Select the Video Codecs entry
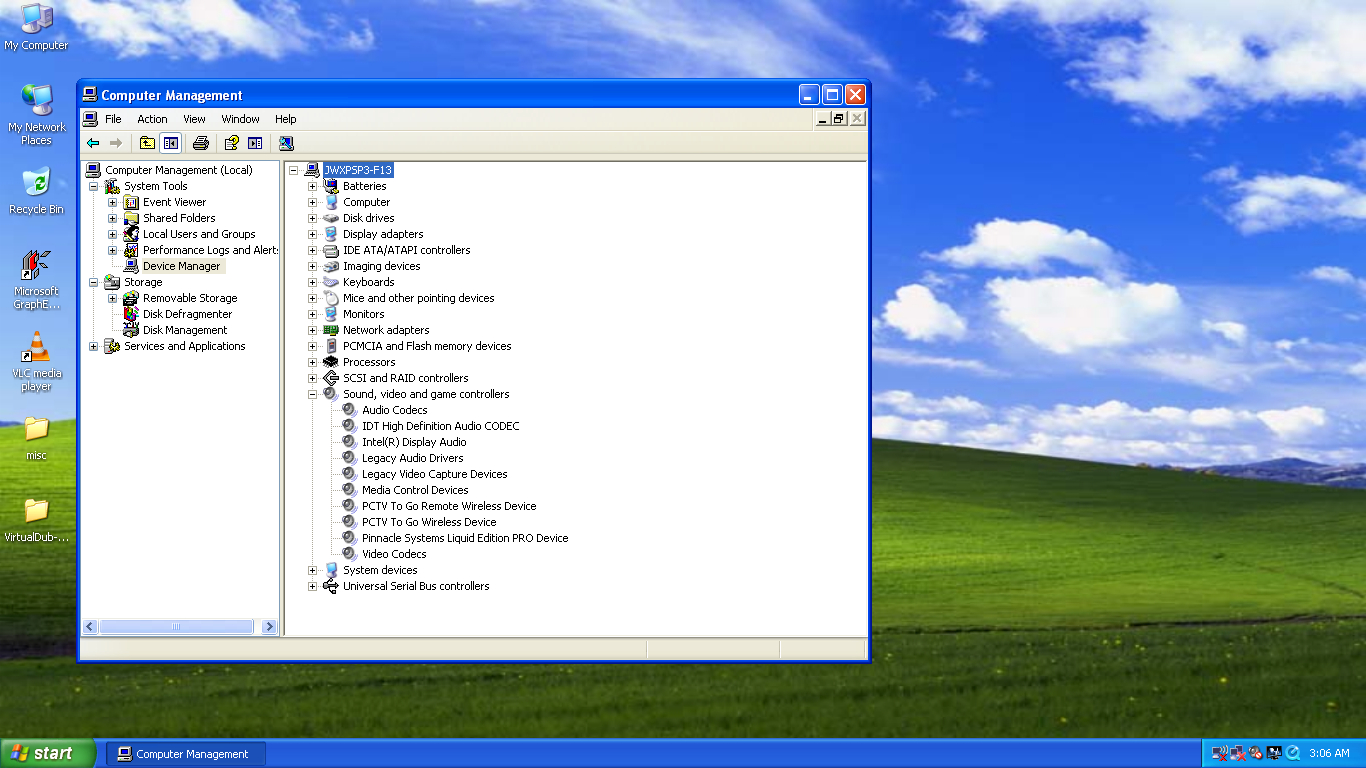Screen dimensions: 1366x768 coord(394,554)
